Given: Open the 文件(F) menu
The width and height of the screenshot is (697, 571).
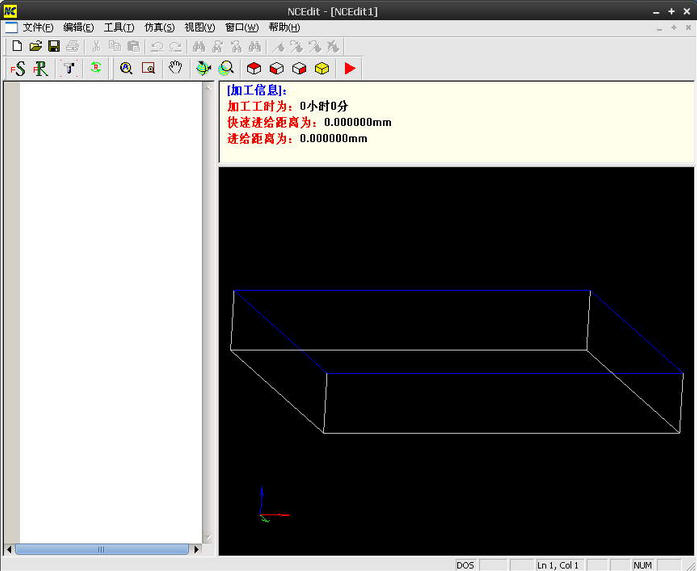Looking at the screenshot, I should point(38,27).
